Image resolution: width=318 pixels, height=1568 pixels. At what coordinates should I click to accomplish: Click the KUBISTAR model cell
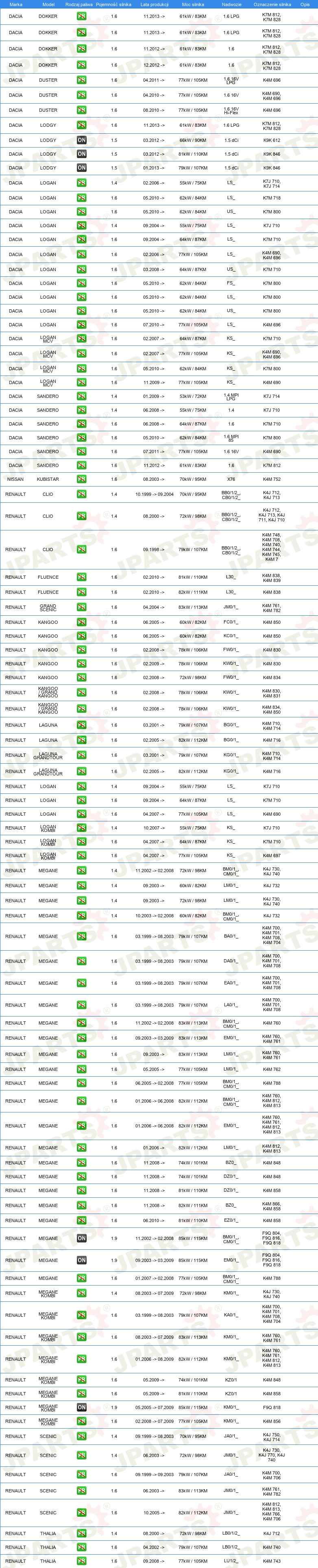(48, 479)
